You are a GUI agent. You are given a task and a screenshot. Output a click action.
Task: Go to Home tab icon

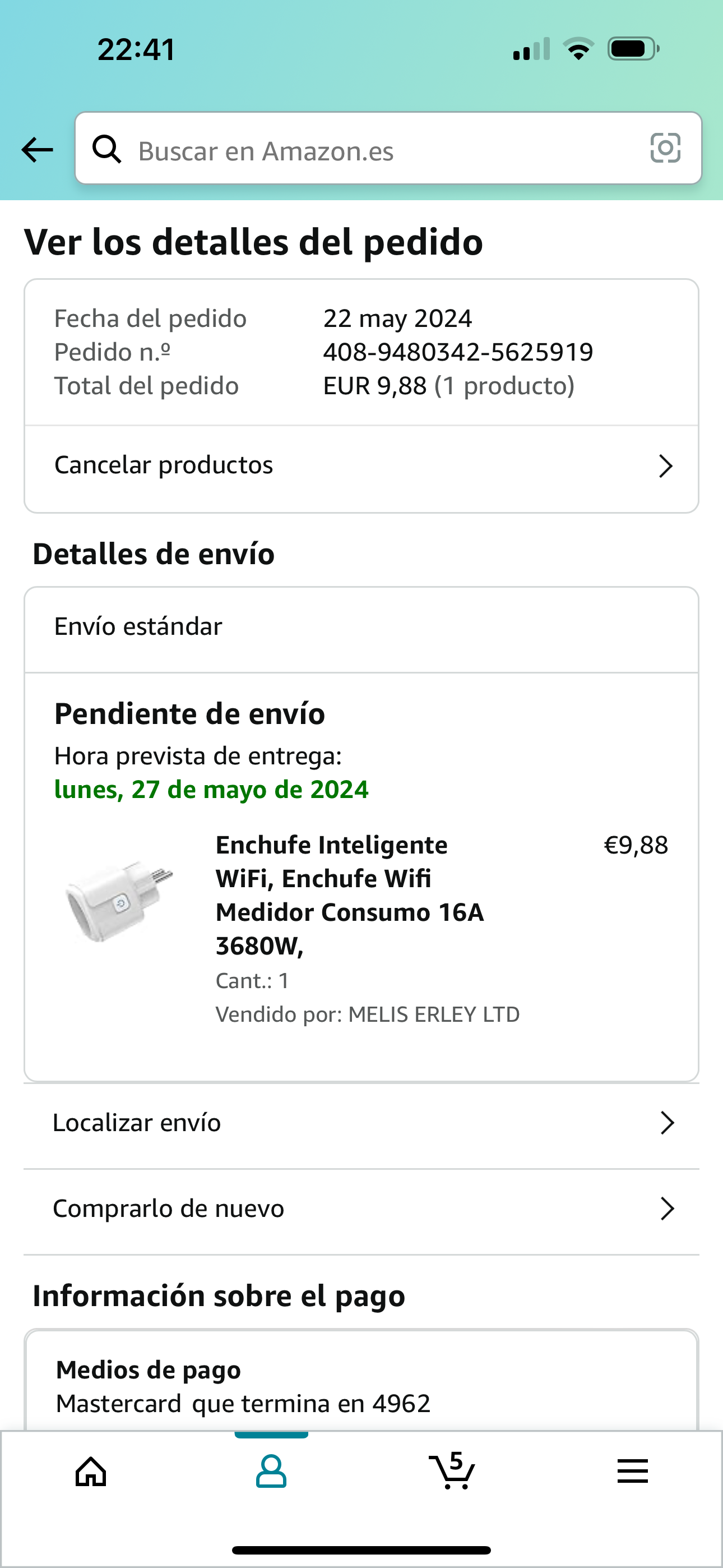[x=91, y=1472]
